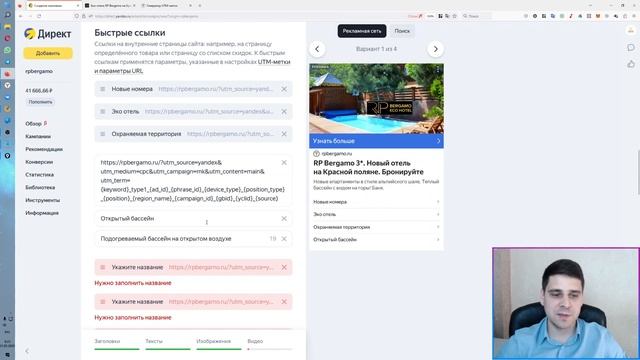The width and height of the screenshot is (640, 360).
Task: Remove the 'Эко отель' quick link
Action: 284,111
